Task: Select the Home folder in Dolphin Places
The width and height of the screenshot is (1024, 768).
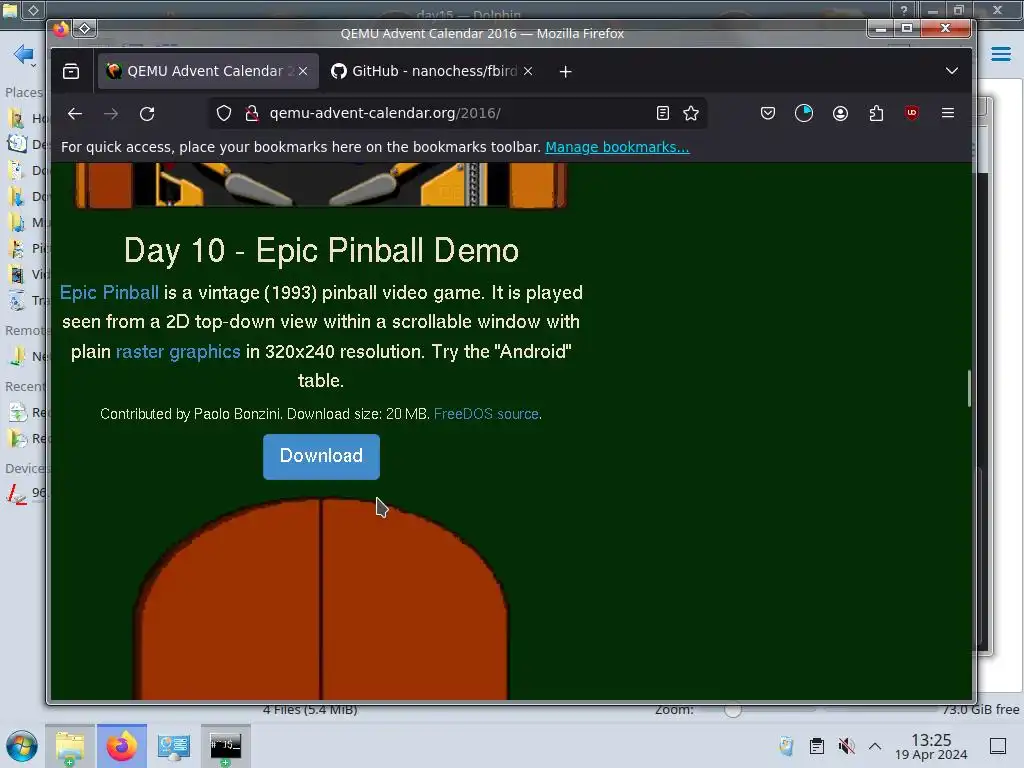Action: point(27,118)
